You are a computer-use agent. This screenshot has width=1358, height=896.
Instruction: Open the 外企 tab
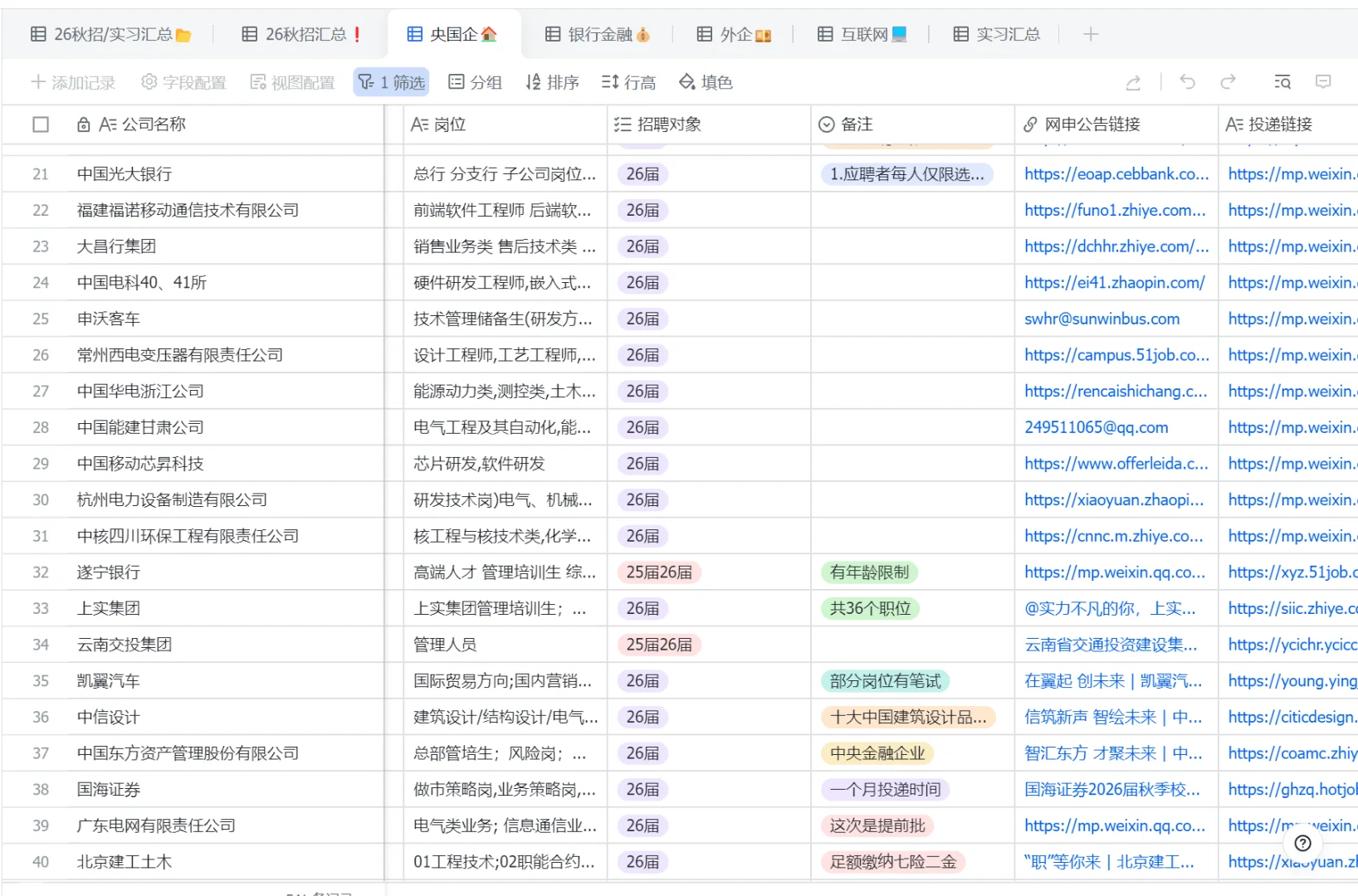(734, 34)
